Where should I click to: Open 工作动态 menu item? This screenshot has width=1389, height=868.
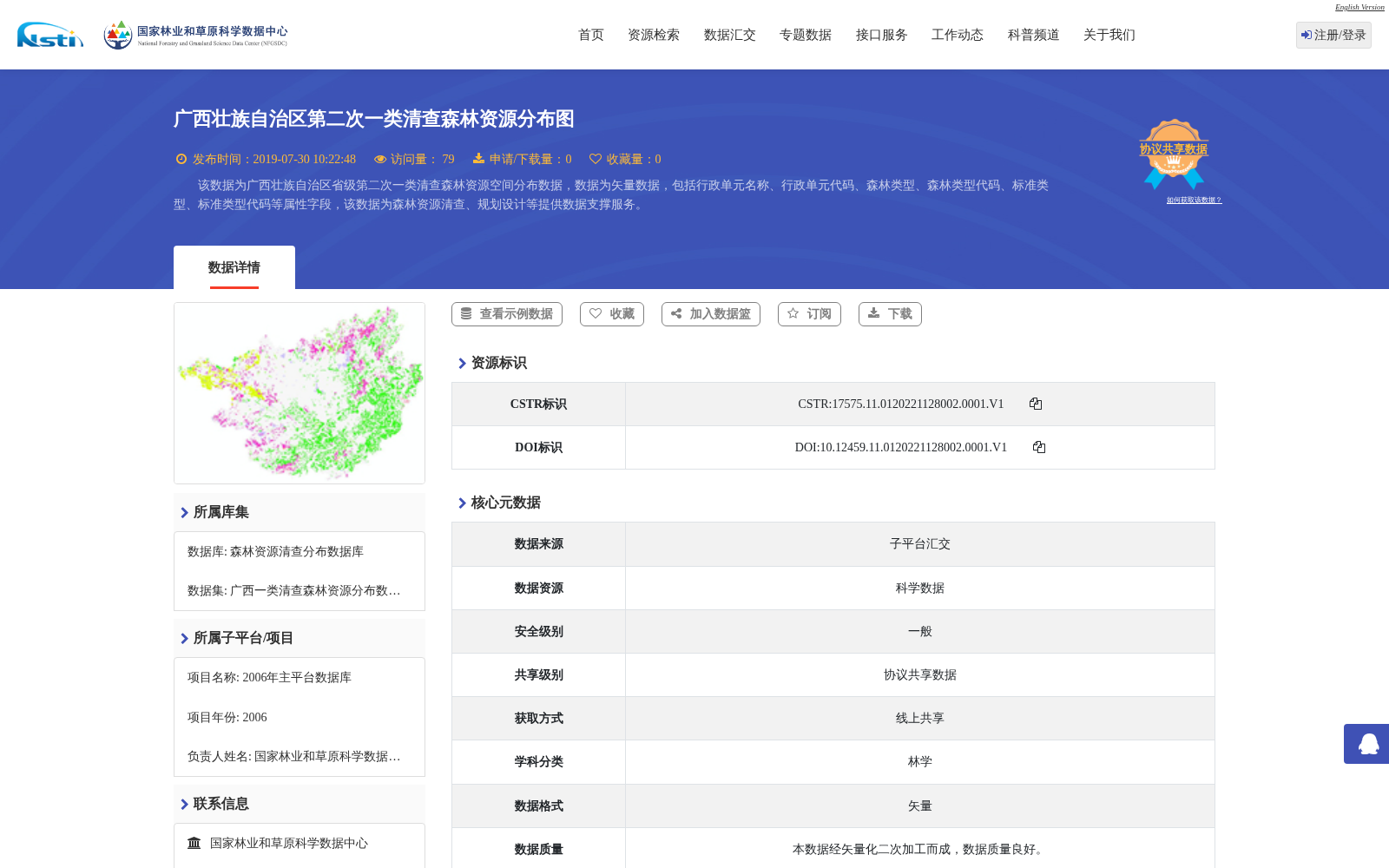pos(958,35)
